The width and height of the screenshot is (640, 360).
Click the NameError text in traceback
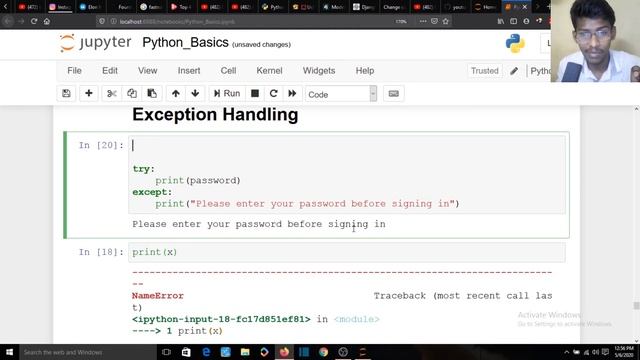[x=158, y=296]
